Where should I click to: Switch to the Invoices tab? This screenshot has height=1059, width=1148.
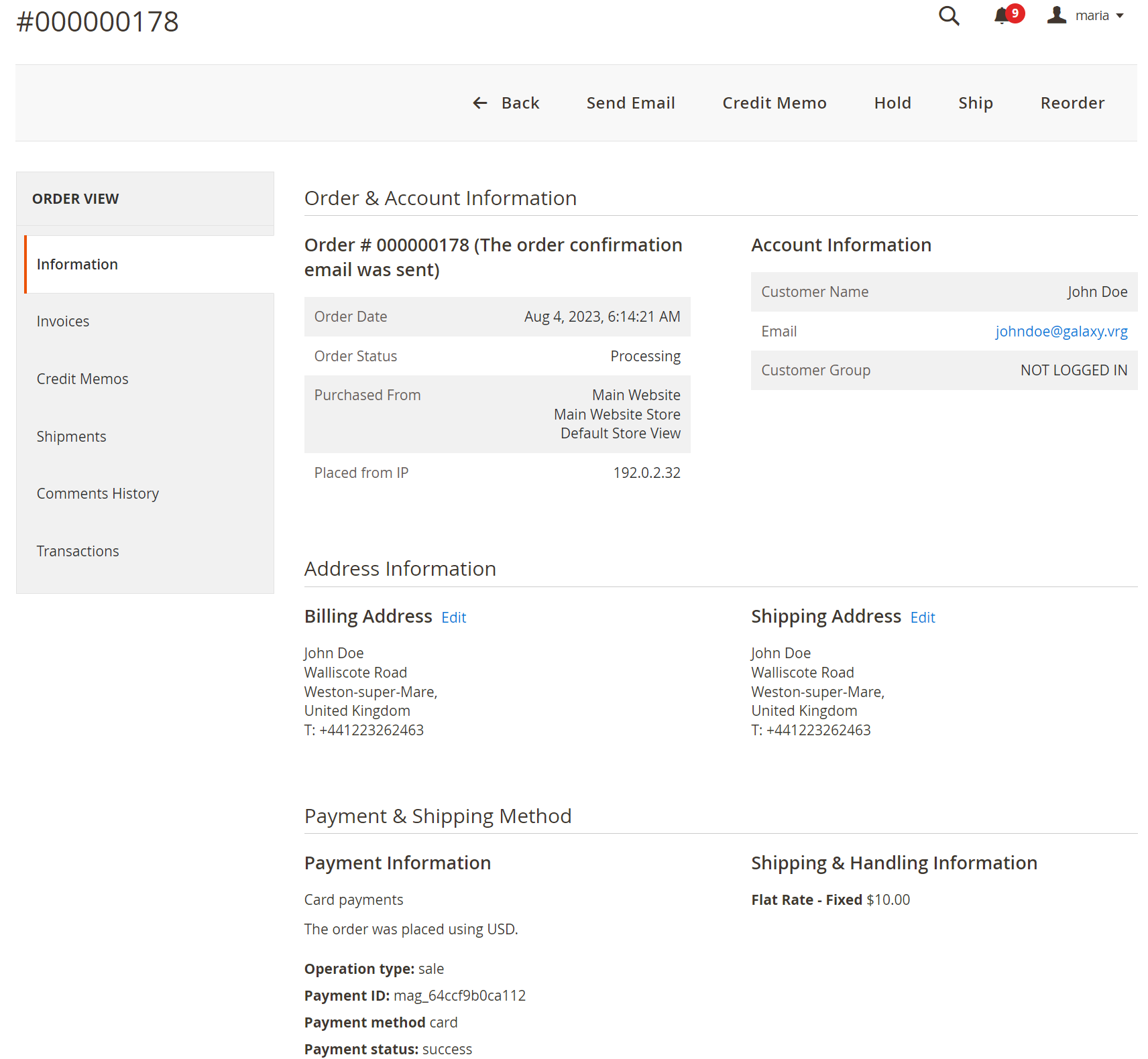click(x=63, y=321)
